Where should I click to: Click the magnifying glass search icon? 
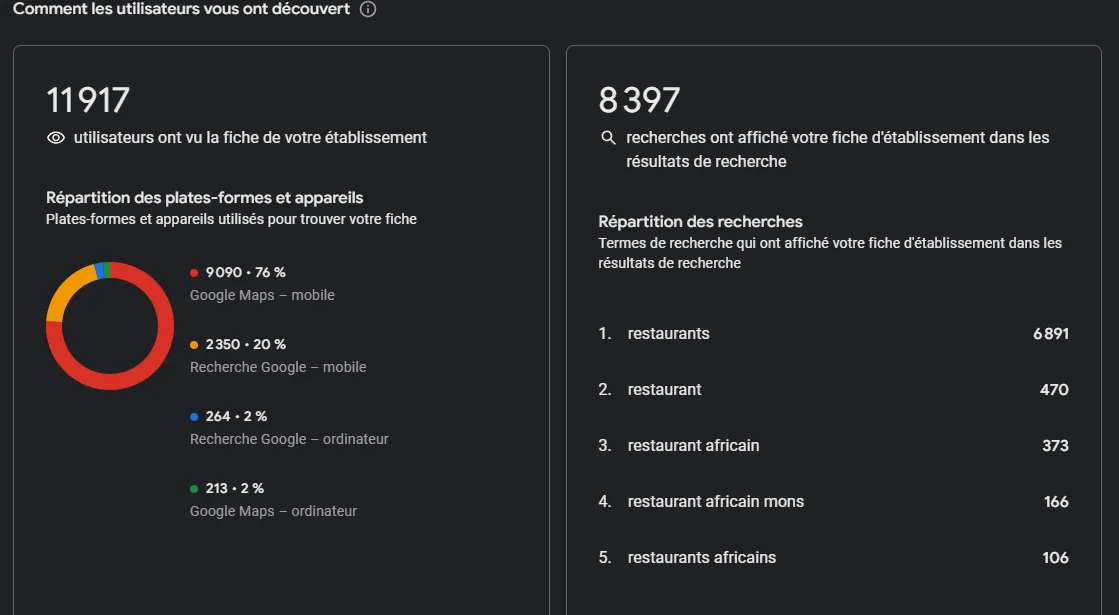click(x=608, y=138)
